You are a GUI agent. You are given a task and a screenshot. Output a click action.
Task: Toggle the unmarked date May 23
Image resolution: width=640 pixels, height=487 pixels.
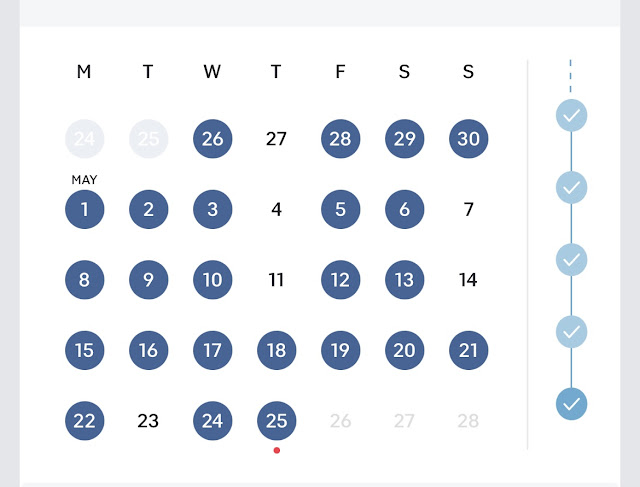click(x=148, y=421)
